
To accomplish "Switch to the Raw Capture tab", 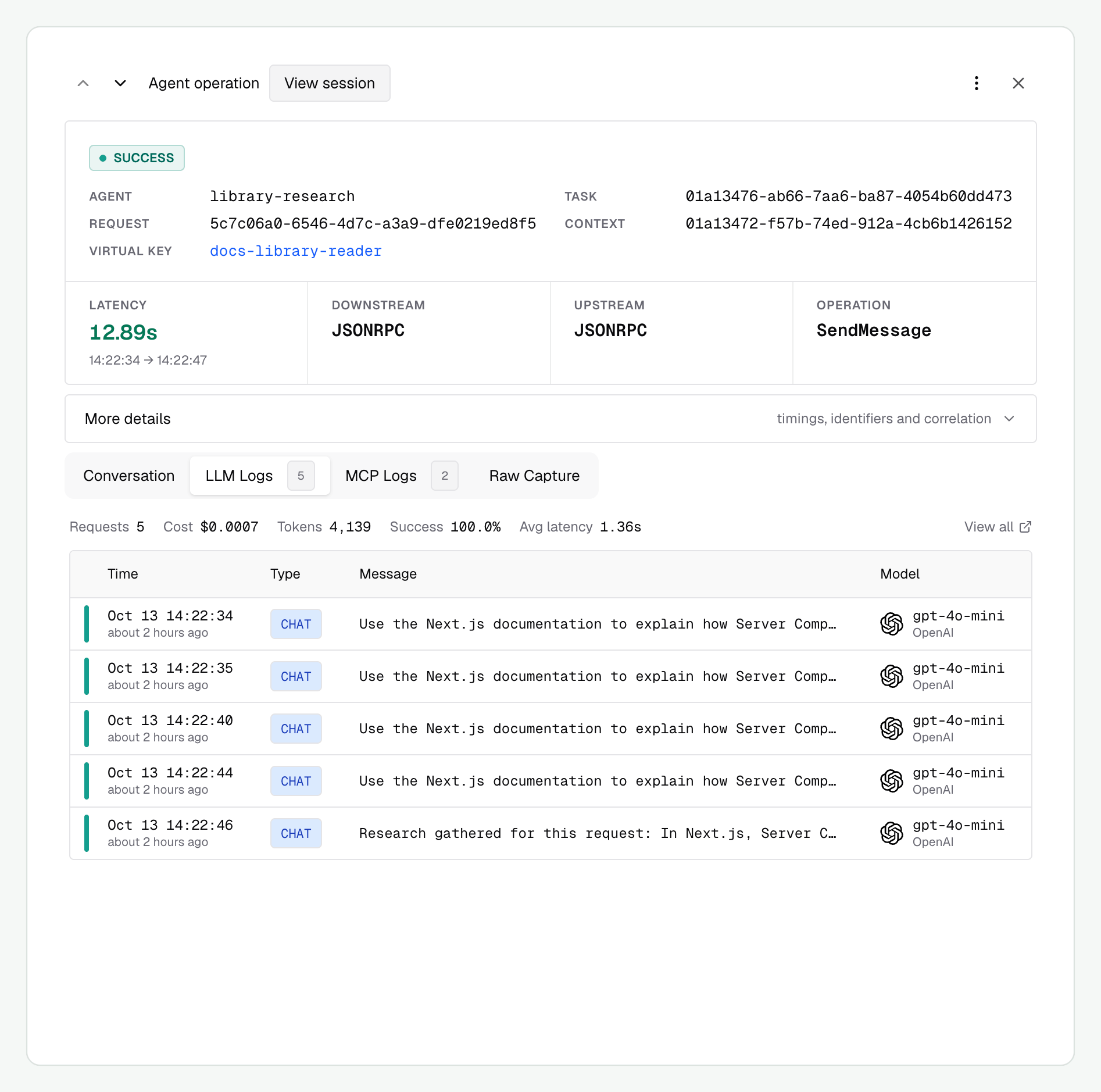I will pos(534,476).
